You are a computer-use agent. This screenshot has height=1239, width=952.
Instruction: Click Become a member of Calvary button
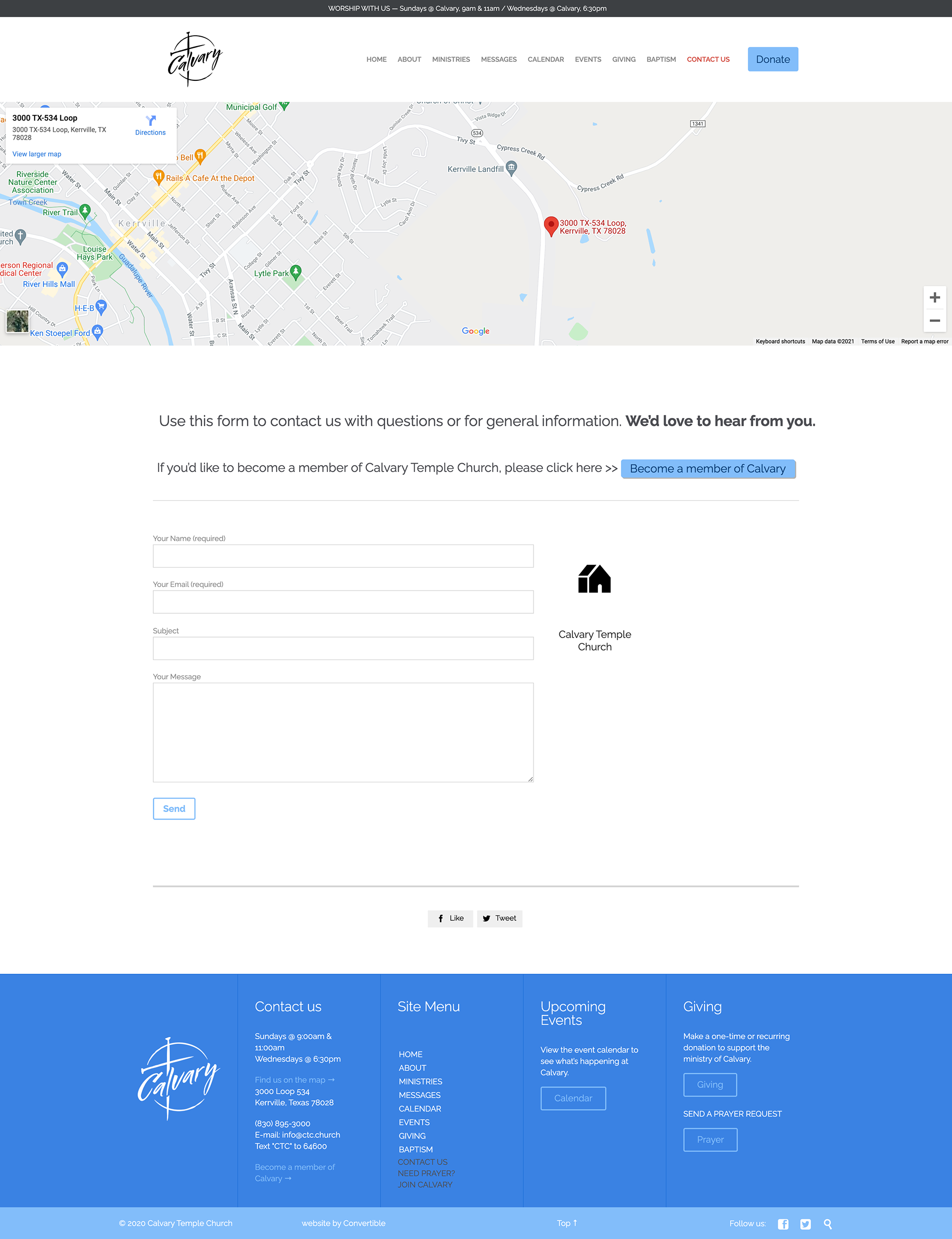click(x=708, y=469)
